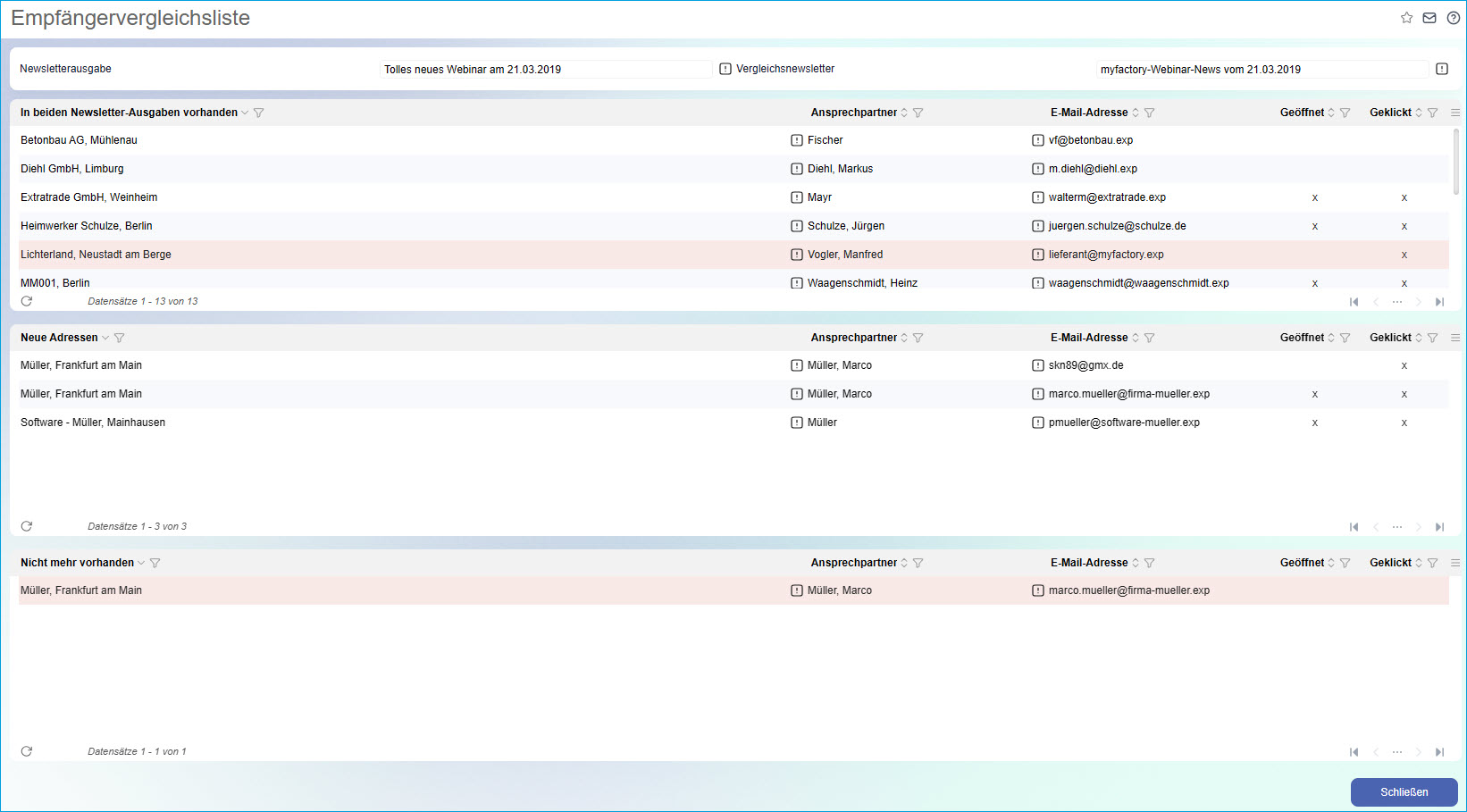
Task: Open info icon next to Vergleichsnewsletter field
Action: click(x=1442, y=69)
